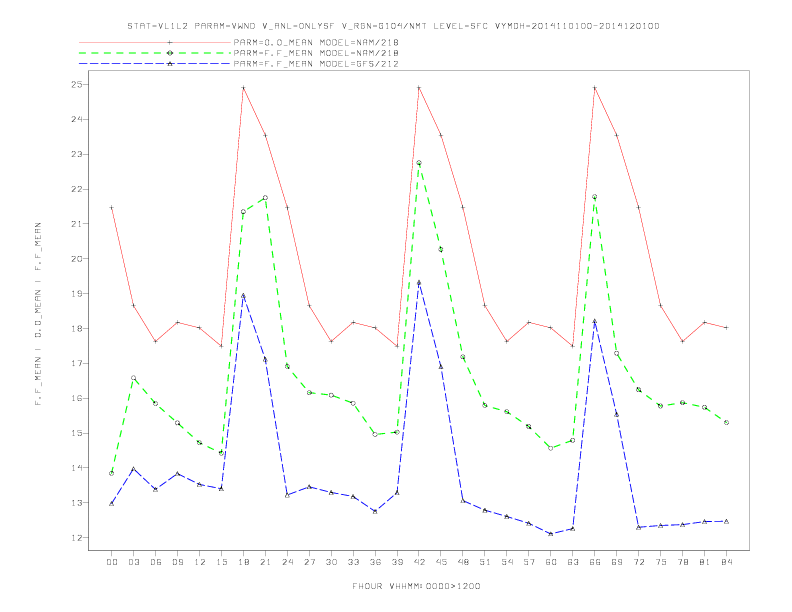Image resolution: width=792 pixels, height=612 pixels.
Task: Click x-axis forecast hour label 78
Action: point(682,562)
